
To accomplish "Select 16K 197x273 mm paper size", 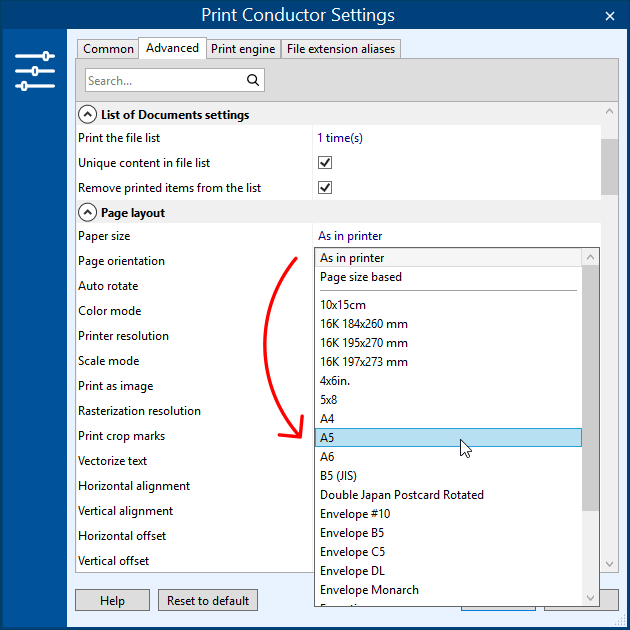I will [x=448, y=362].
